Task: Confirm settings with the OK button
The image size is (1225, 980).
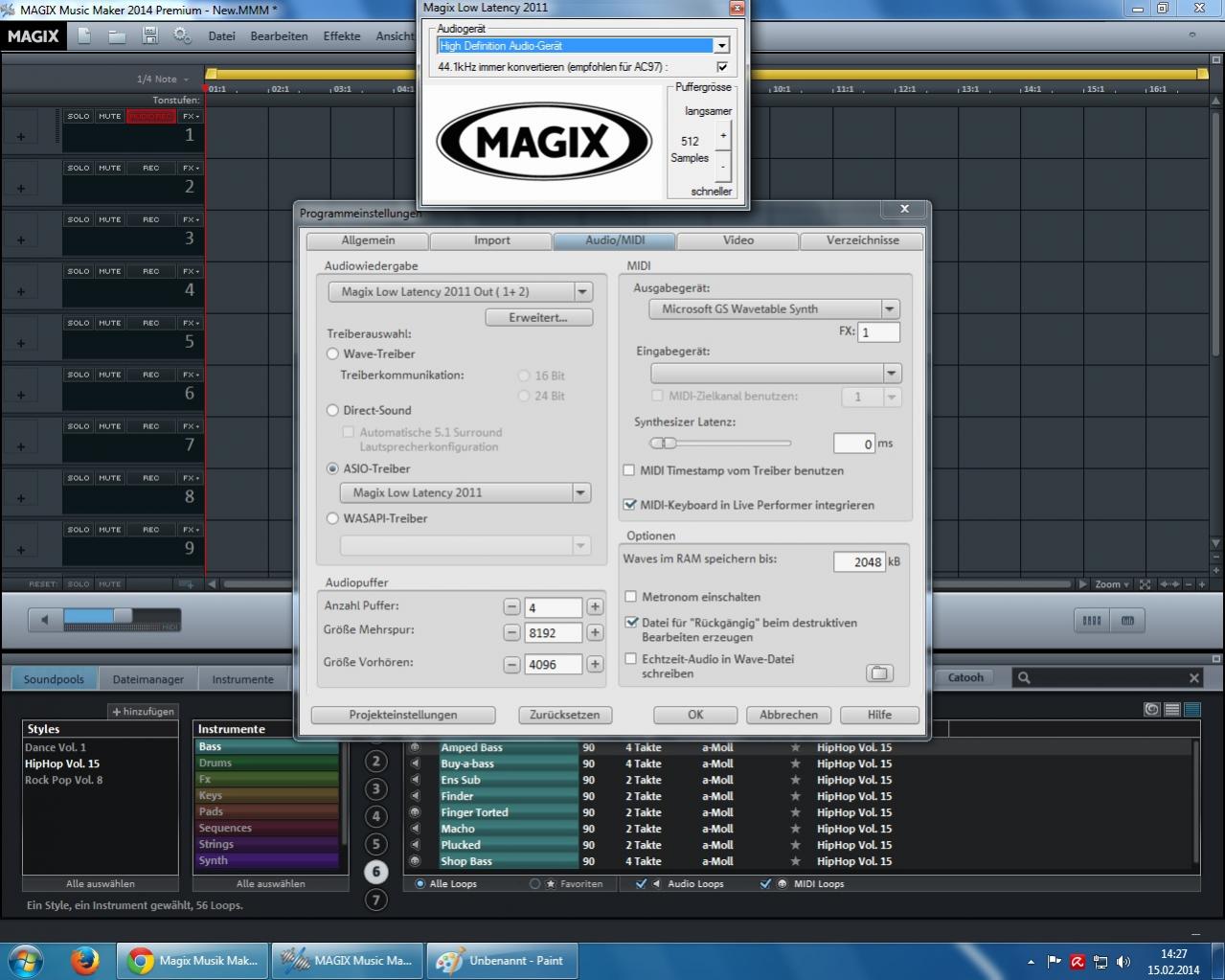Action: (x=695, y=715)
